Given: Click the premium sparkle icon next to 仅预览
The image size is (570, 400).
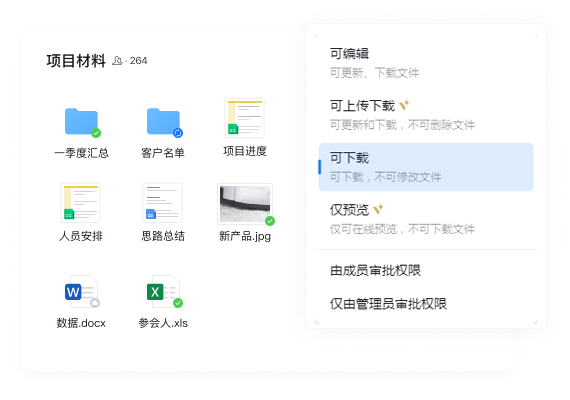Looking at the screenshot, I should (x=378, y=209).
